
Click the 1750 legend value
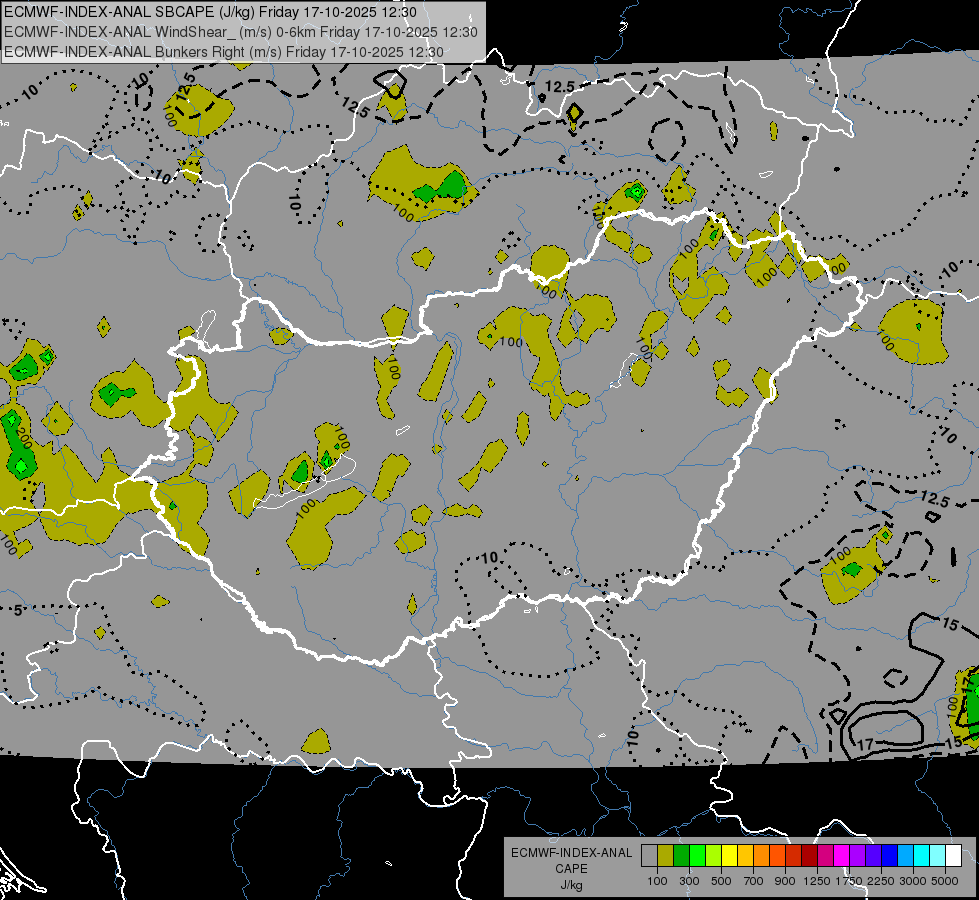[x=849, y=881]
